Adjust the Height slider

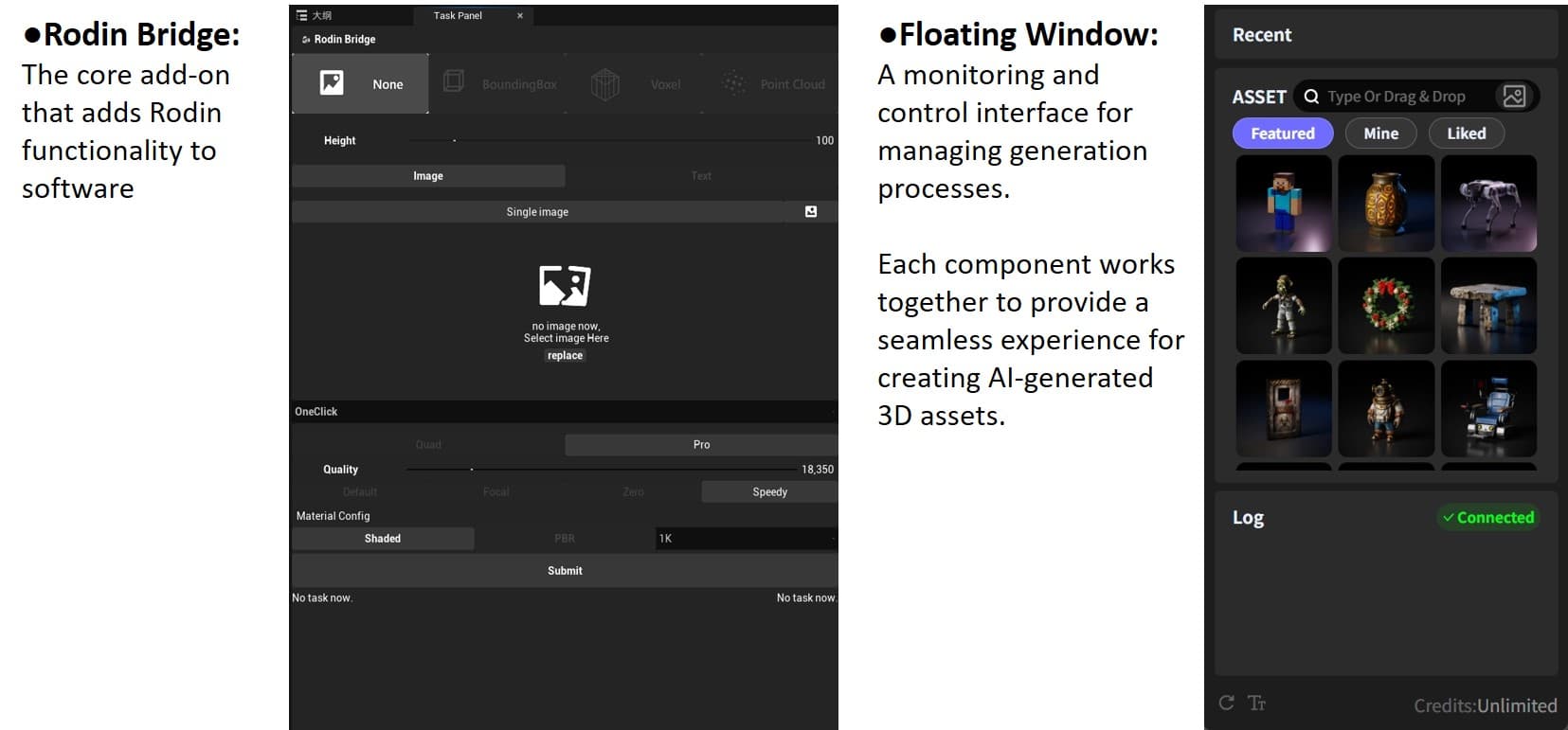click(x=611, y=141)
